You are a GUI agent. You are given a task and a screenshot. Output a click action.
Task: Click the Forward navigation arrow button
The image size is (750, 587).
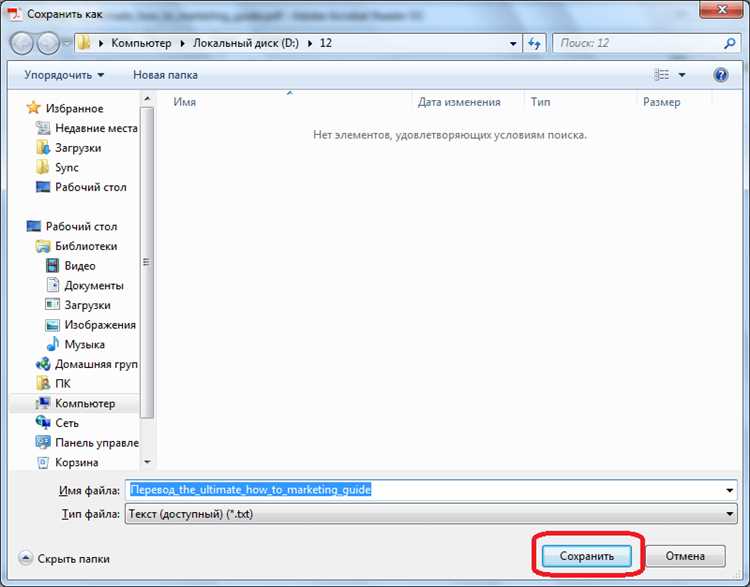[48, 44]
